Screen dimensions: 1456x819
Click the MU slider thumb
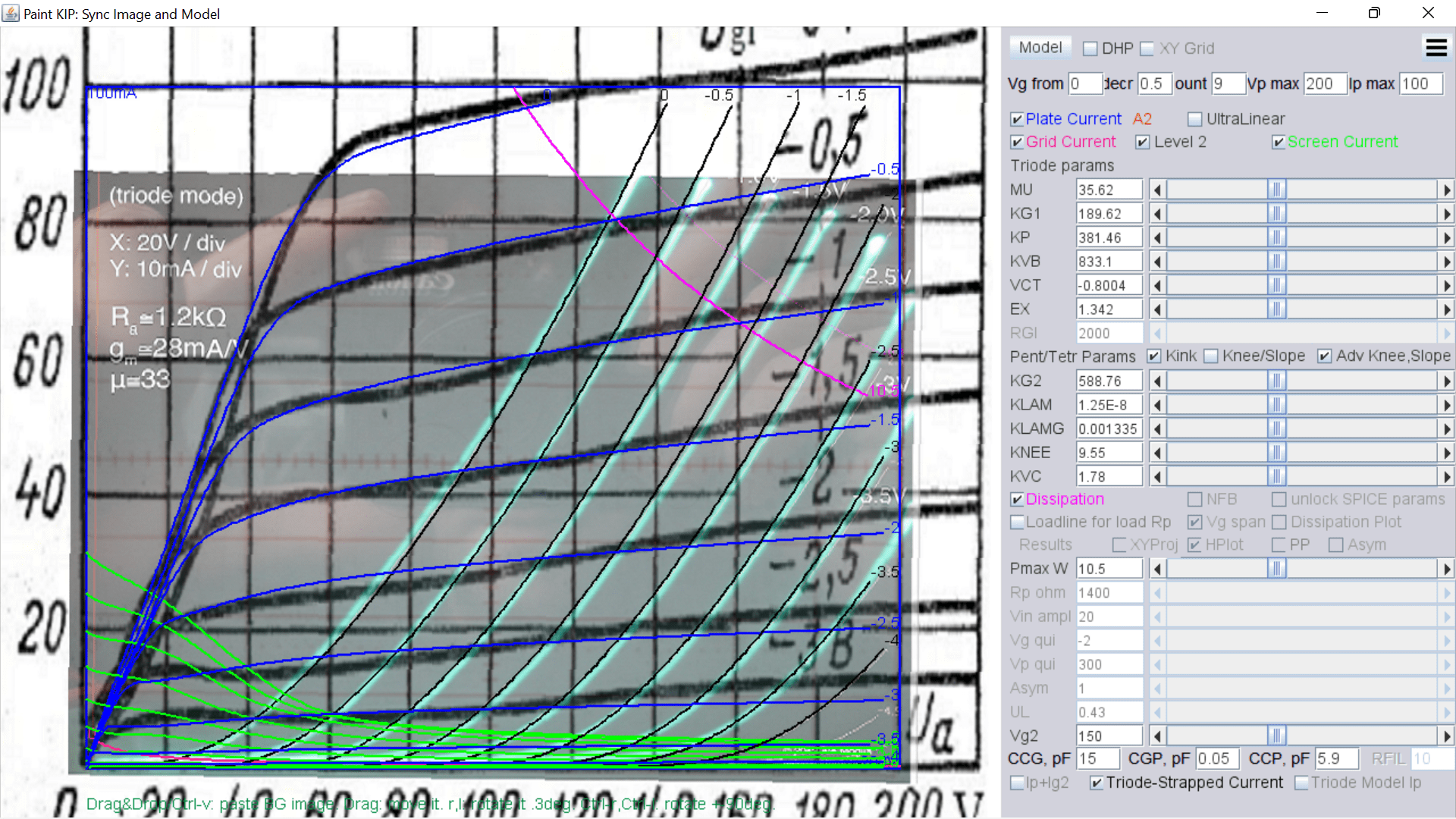click(1277, 190)
